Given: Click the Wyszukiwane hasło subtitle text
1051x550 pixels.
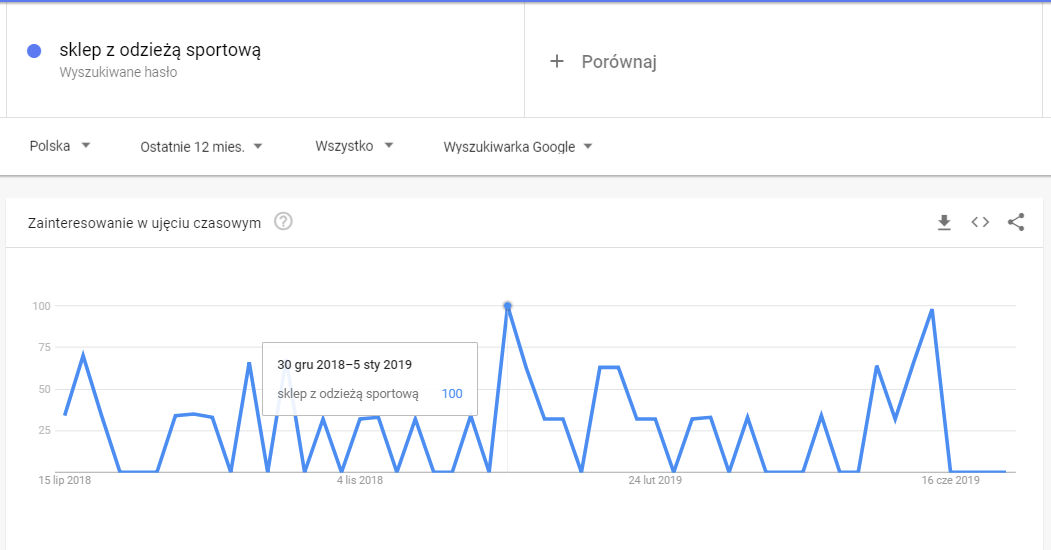Looking at the screenshot, I should pos(118,73).
